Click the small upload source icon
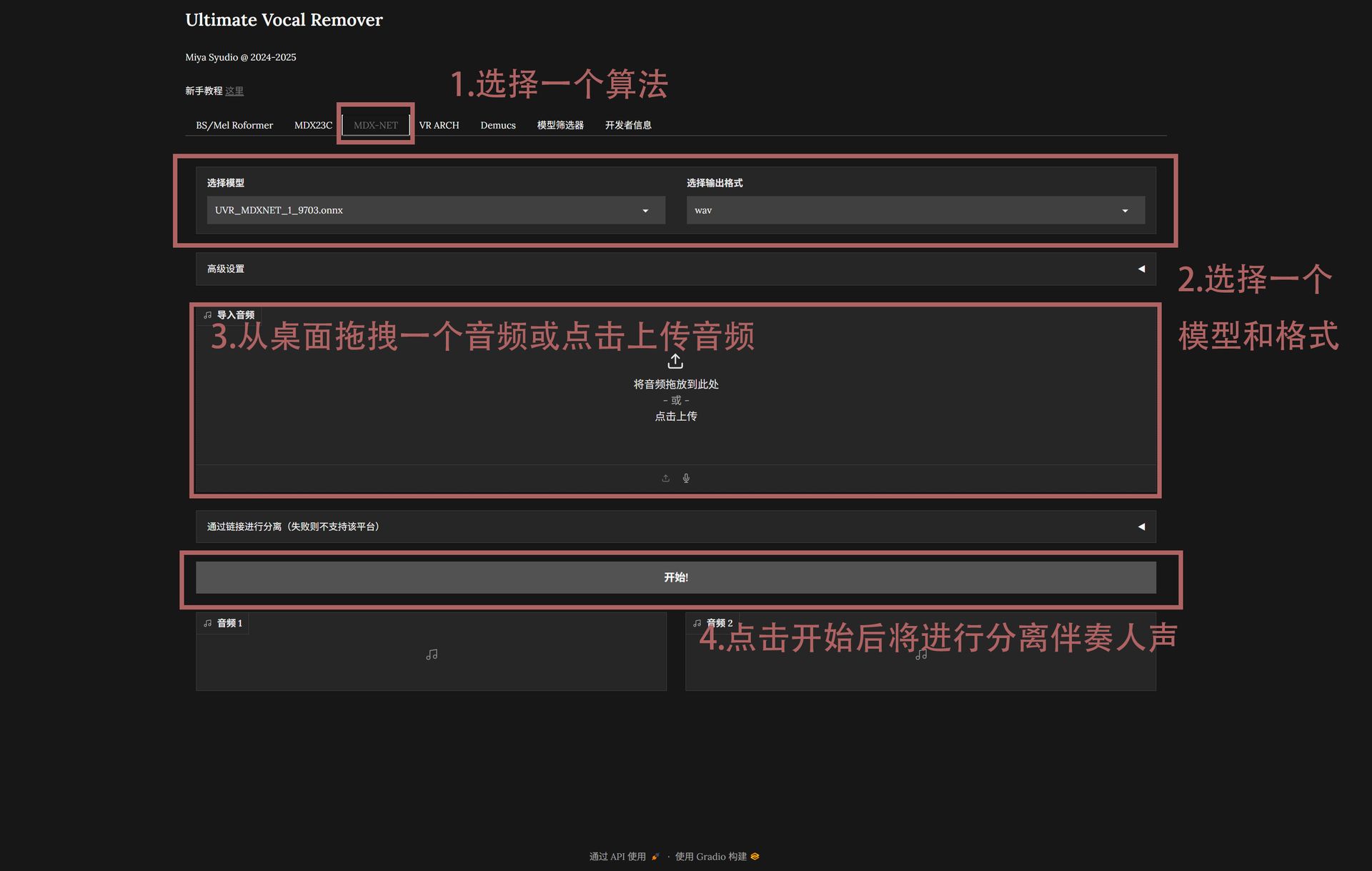1372x871 pixels. [x=665, y=478]
